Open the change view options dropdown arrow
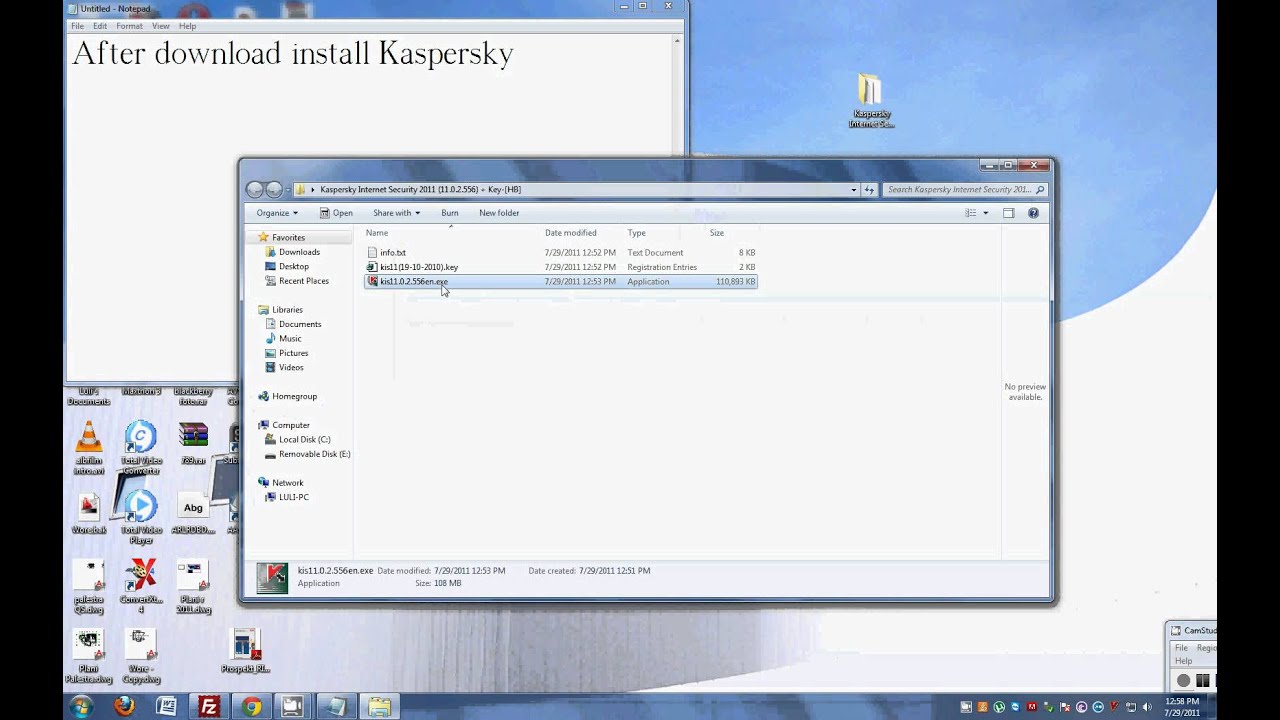Viewport: 1280px width, 720px height. [x=985, y=213]
